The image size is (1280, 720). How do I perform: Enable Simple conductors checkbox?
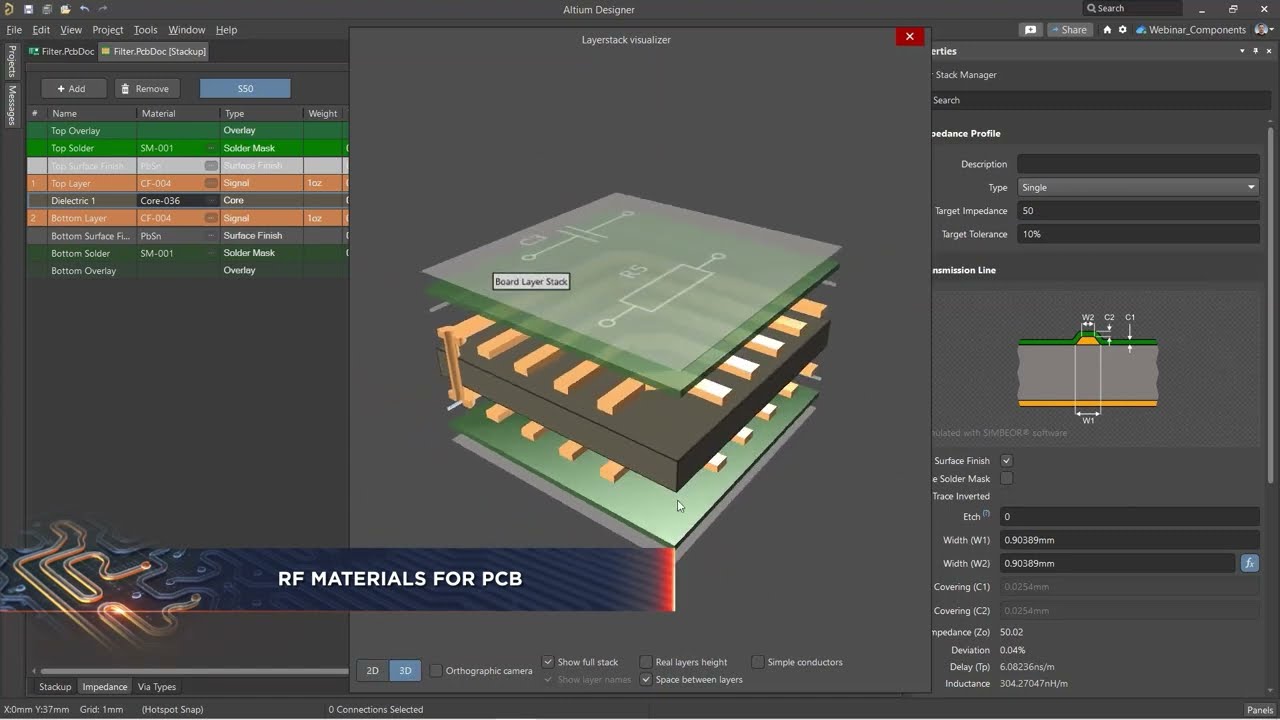[x=758, y=662]
